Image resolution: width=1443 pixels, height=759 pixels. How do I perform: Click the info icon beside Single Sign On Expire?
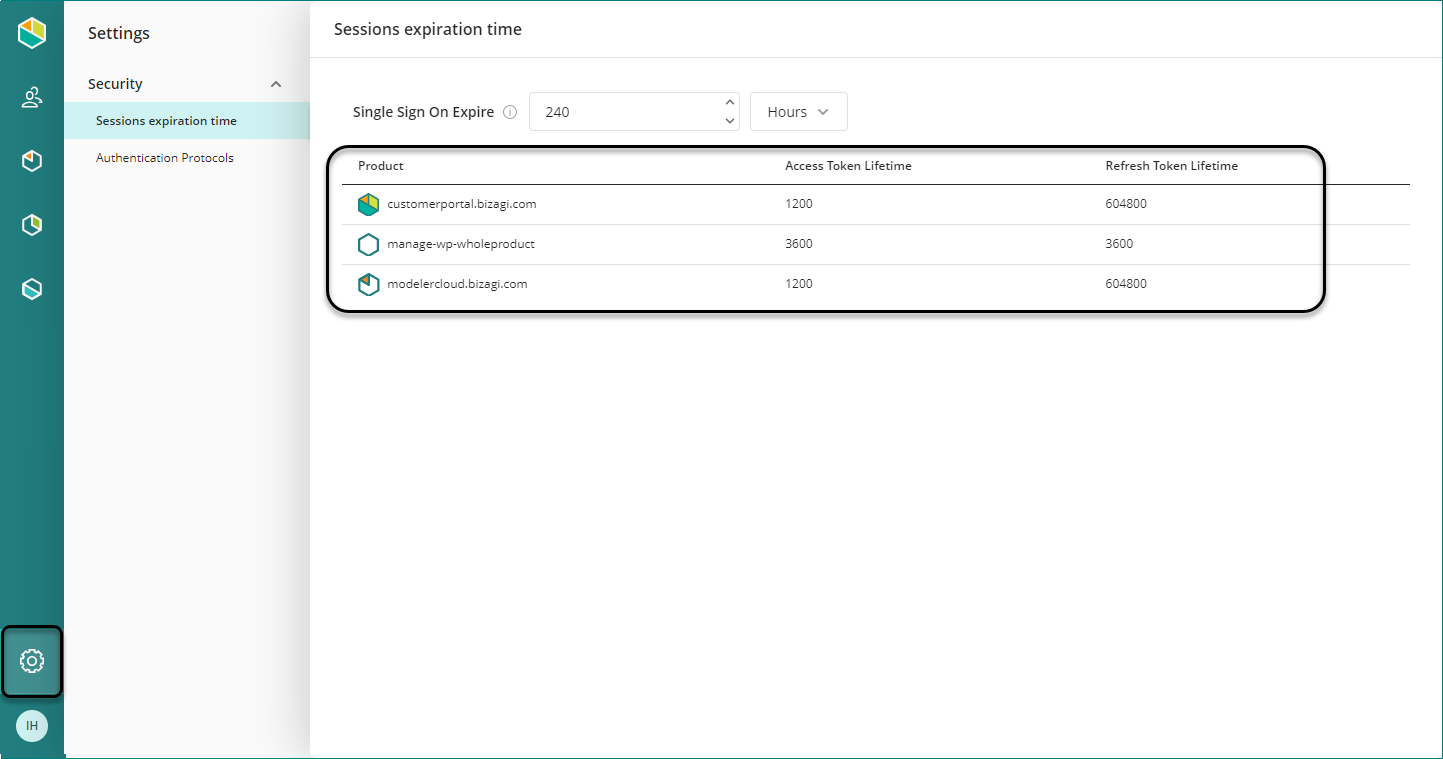click(510, 112)
